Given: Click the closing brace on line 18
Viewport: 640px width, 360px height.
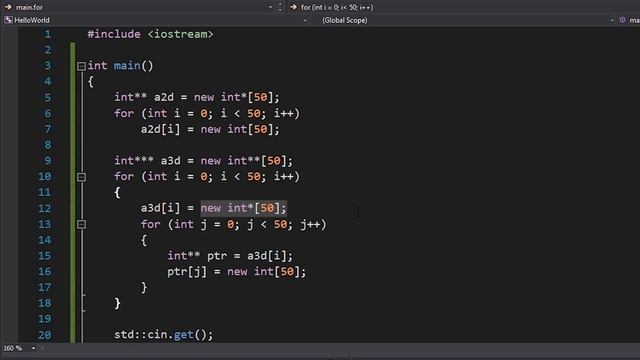Looking at the screenshot, I should pos(117,303).
